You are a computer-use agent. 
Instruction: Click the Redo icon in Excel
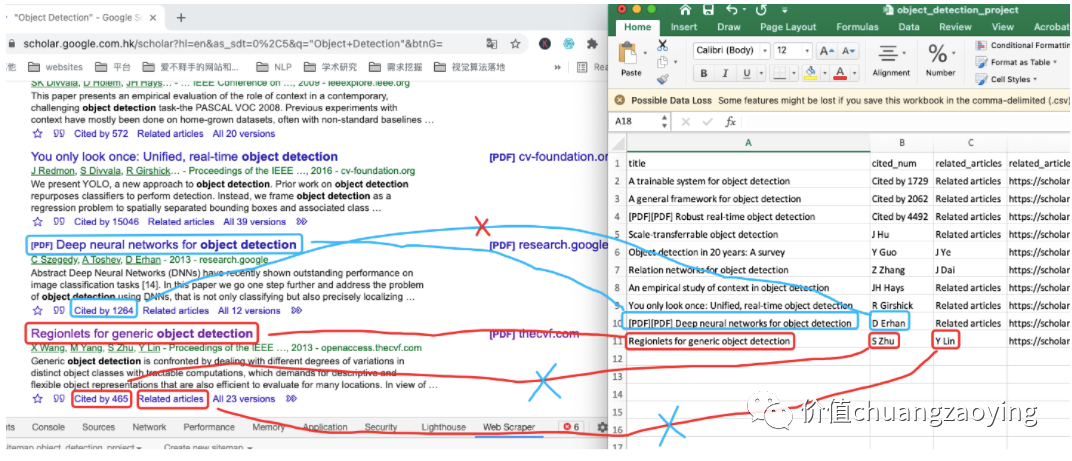pyautogui.click(x=761, y=10)
